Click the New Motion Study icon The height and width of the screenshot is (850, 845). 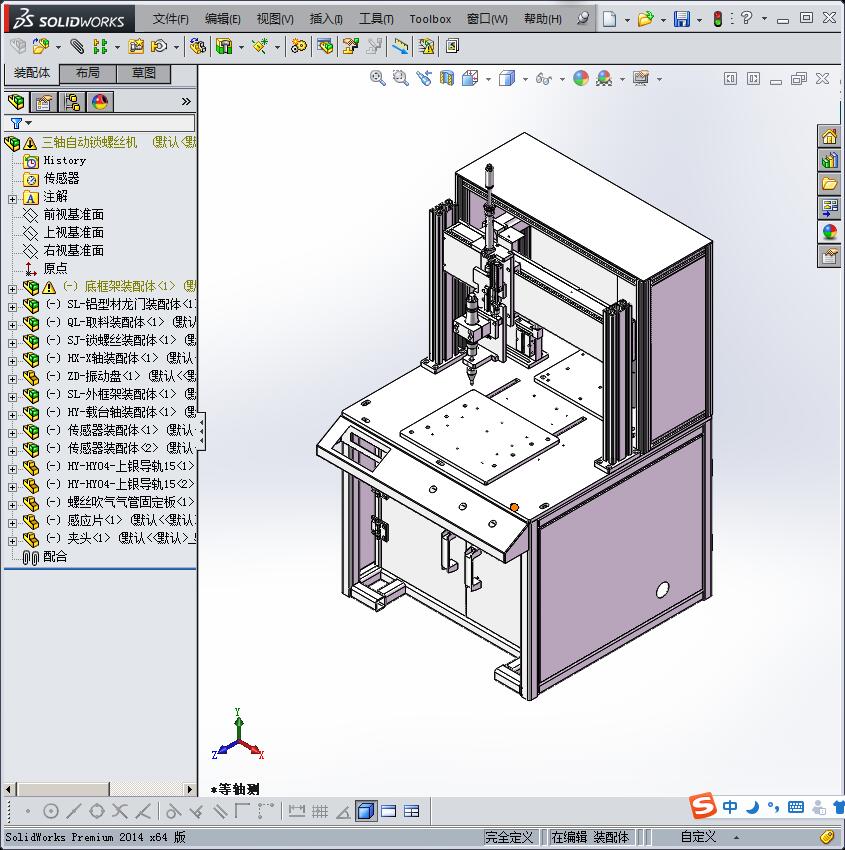point(298,47)
